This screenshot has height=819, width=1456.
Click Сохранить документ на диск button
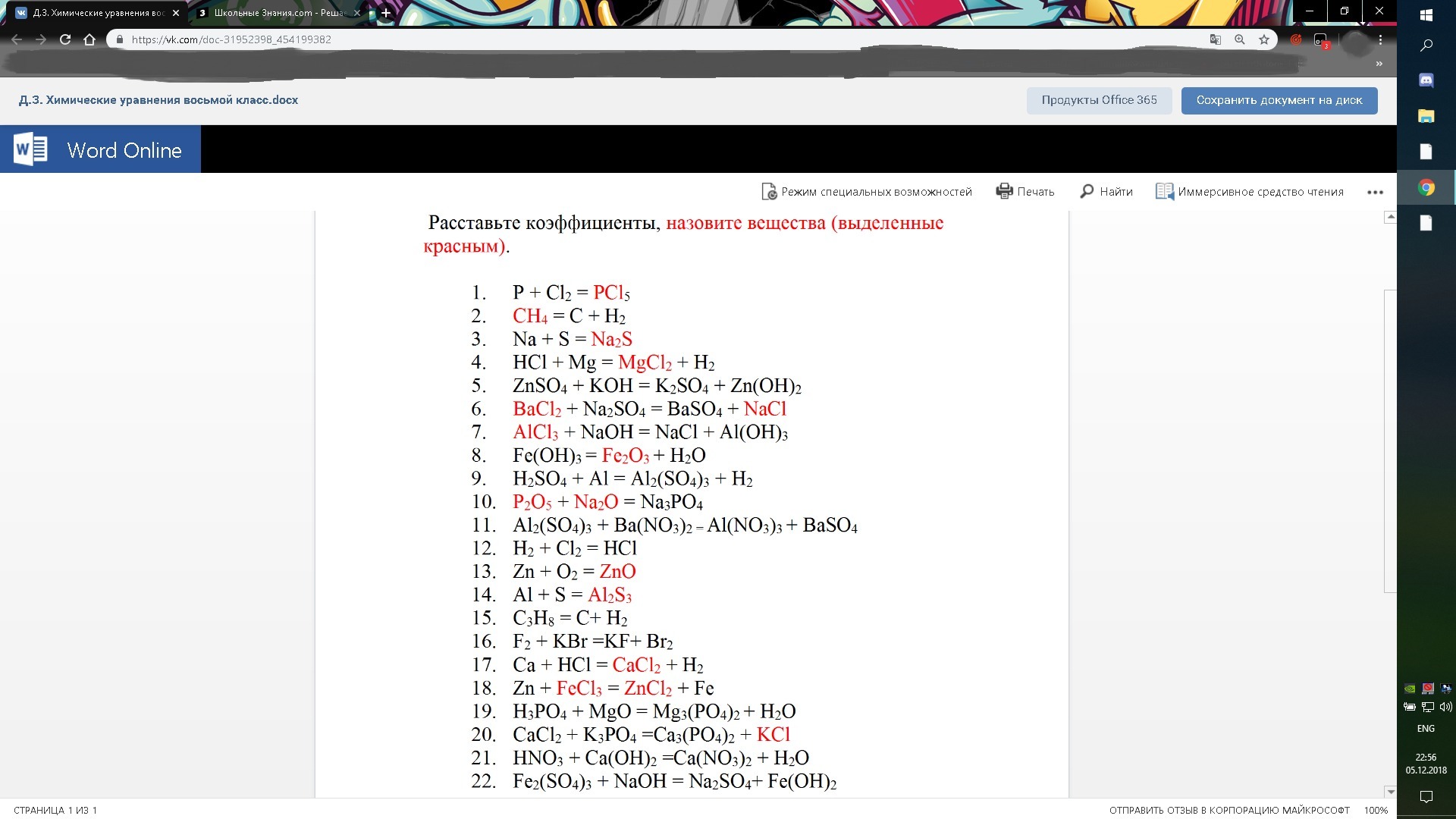click(1279, 100)
